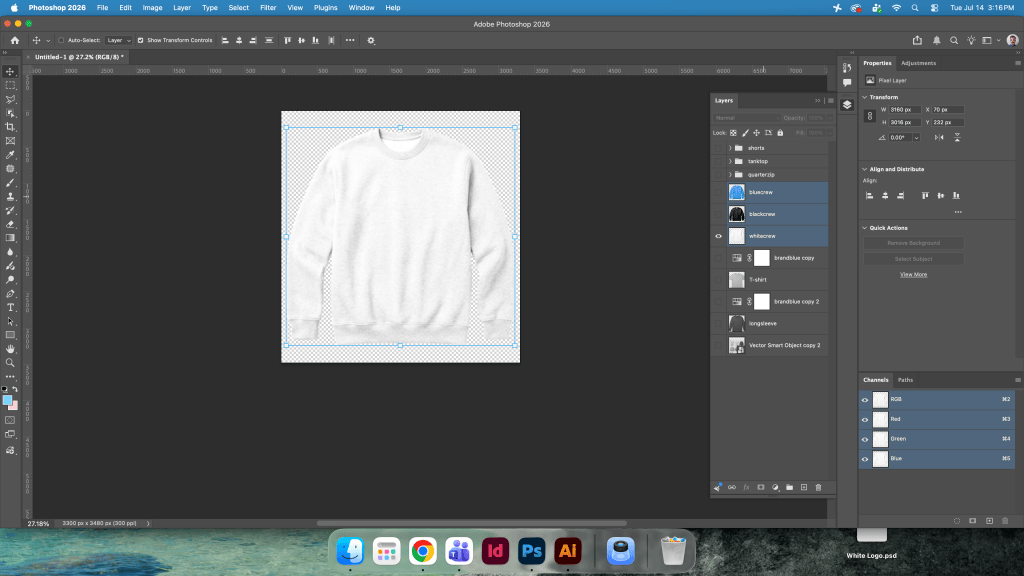Viewport: 1024px width, 576px height.
Task: Click the foreground color swatch
Action: coord(7,400)
